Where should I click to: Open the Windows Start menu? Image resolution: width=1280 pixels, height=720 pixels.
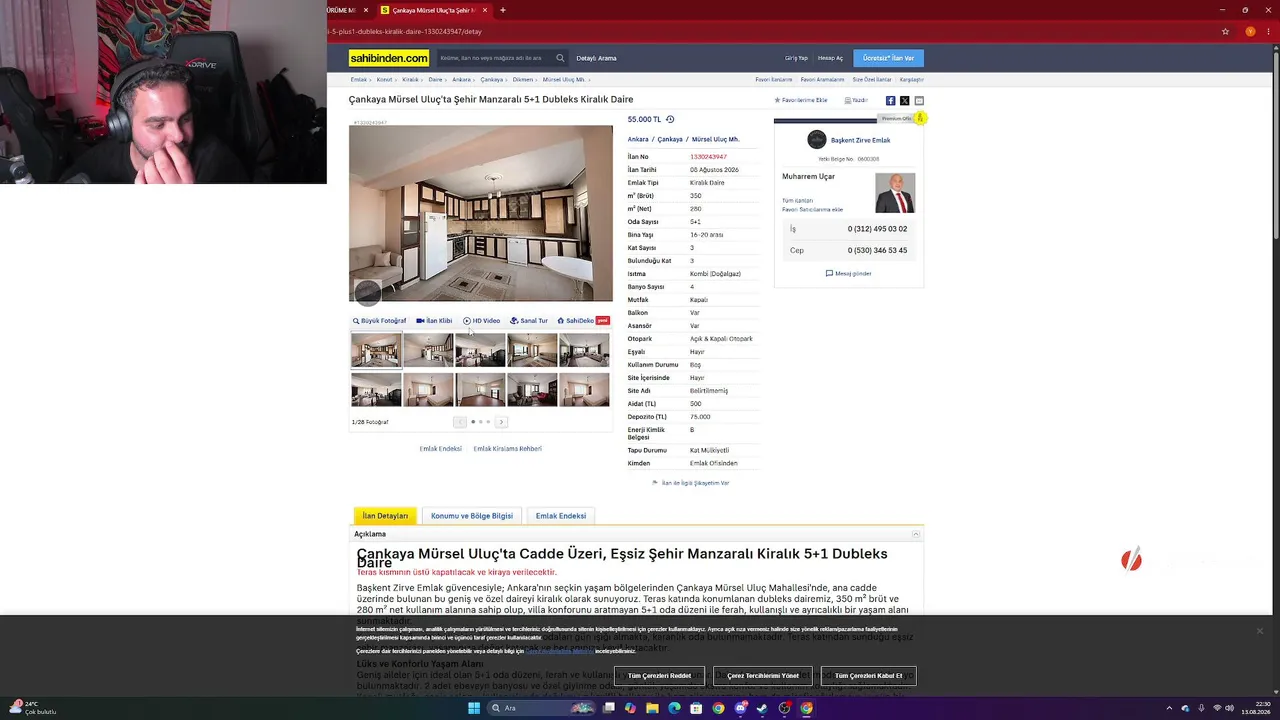pyautogui.click(x=474, y=708)
